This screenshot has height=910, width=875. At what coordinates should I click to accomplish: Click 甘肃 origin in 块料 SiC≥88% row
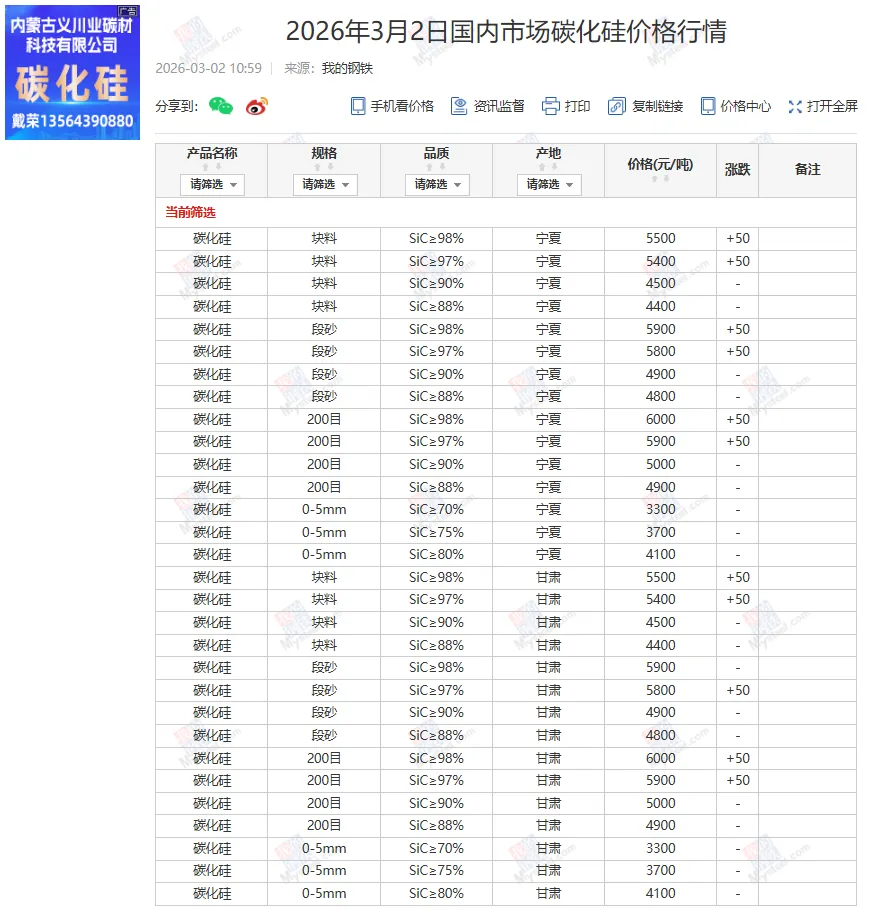(x=548, y=645)
